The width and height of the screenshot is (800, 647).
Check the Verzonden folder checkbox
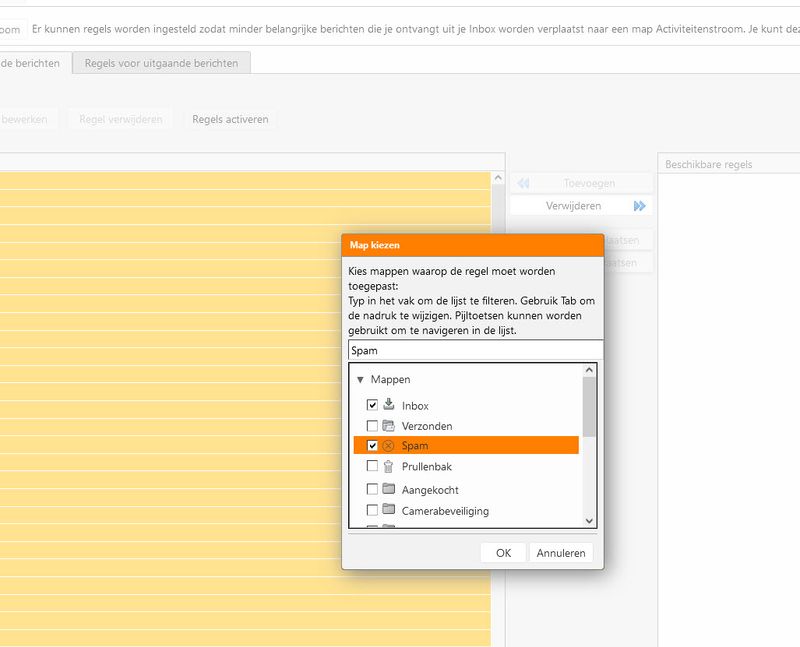click(x=373, y=426)
